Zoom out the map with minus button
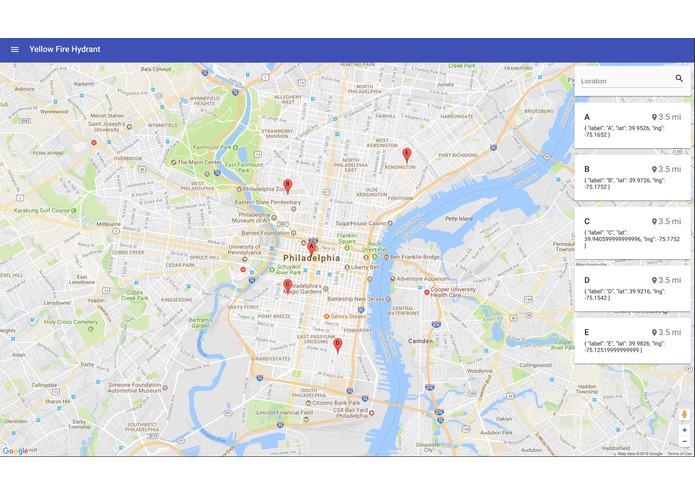Image resolution: width=695 pixels, height=494 pixels. [684, 441]
